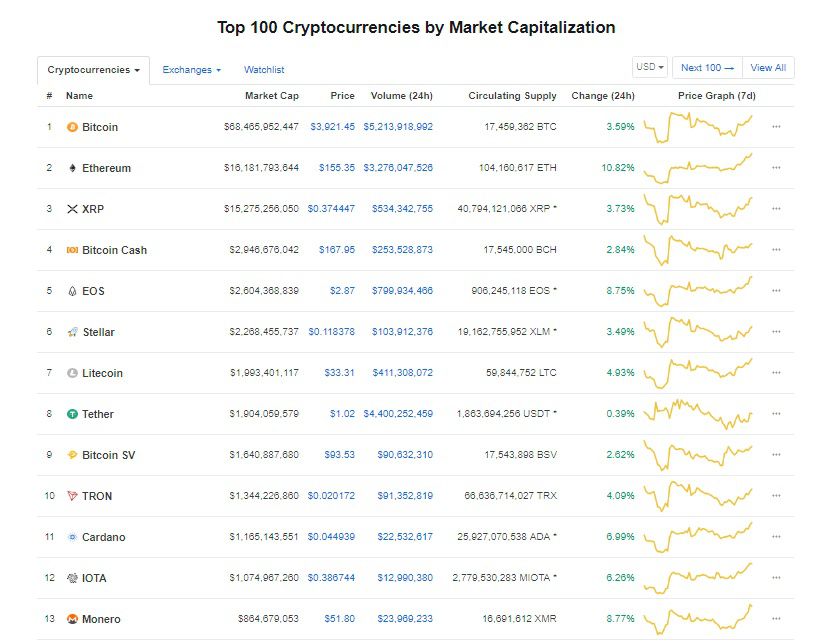Click the TRON red logo icon

click(x=72, y=496)
